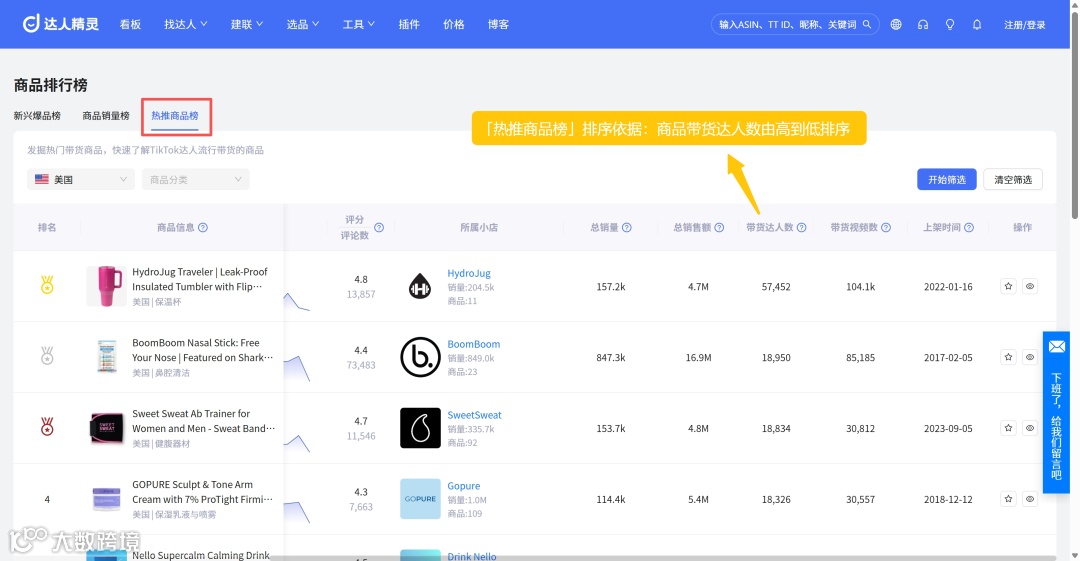Click Sweet Sweat Ab Trainer thumbnail

click(106, 428)
